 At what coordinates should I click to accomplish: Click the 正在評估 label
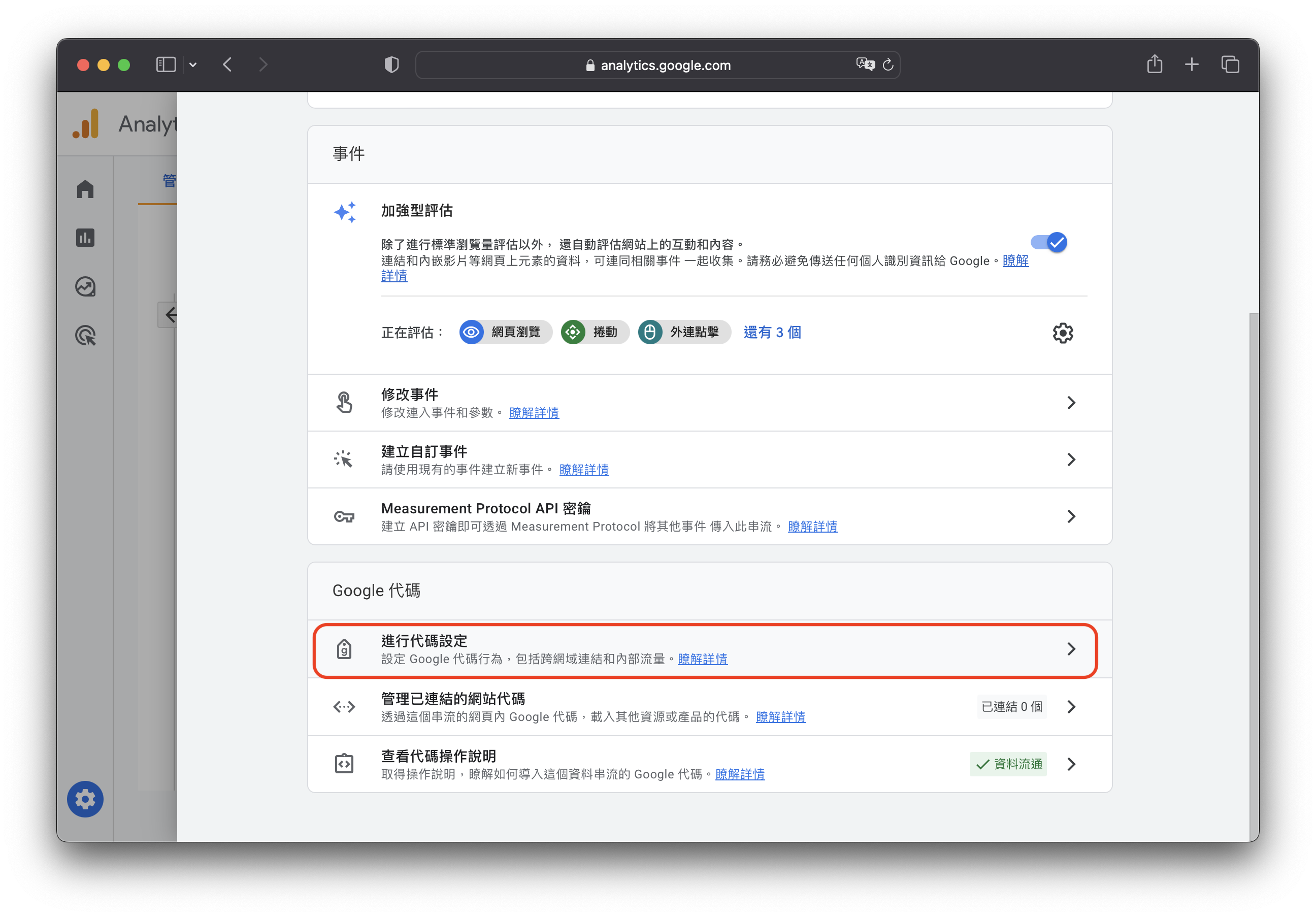pos(412,333)
